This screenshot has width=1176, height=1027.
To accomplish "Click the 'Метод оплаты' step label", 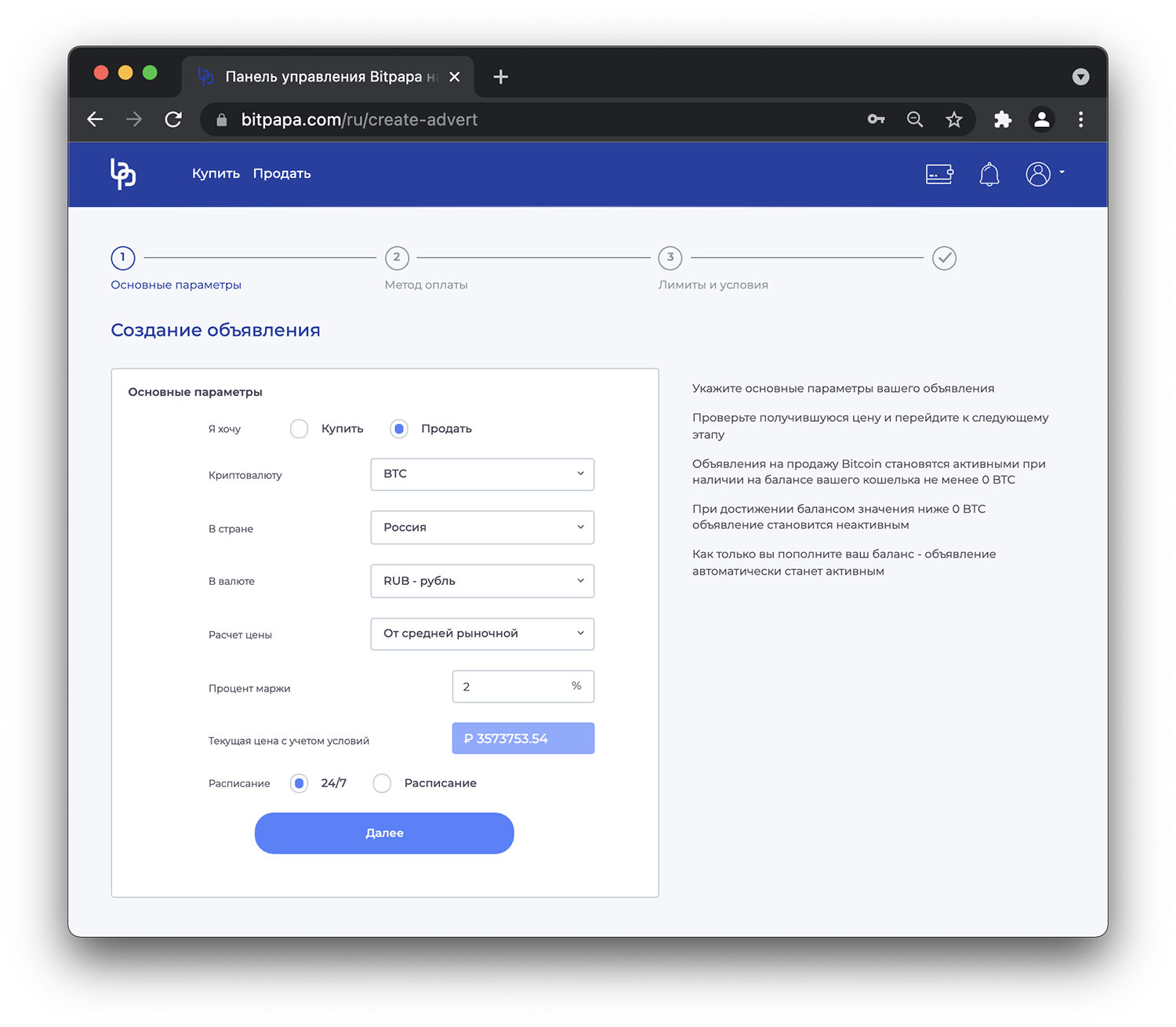I will (426, 285).
